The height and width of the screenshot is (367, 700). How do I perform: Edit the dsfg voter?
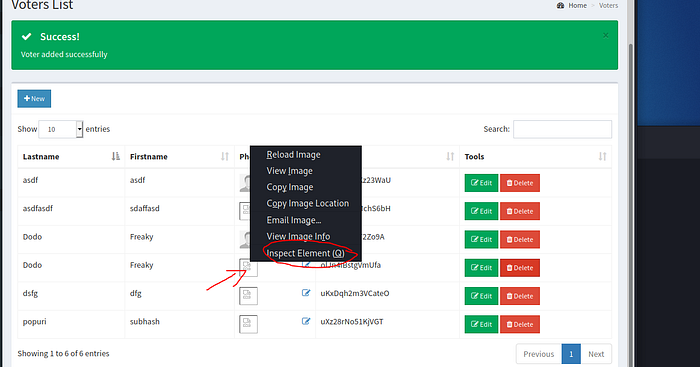click(481, 296)
